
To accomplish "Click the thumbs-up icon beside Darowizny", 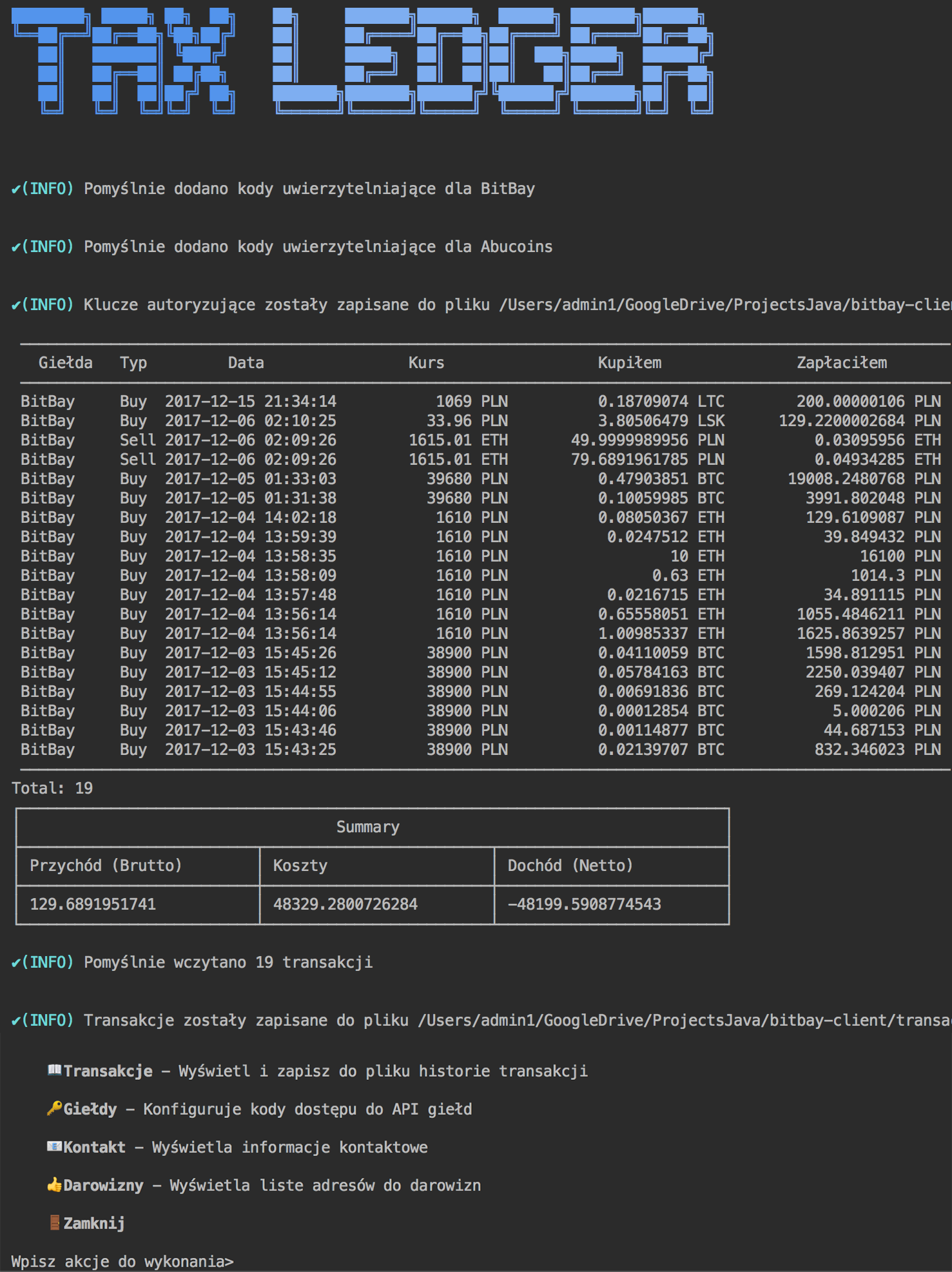I will pos(54,1184).
